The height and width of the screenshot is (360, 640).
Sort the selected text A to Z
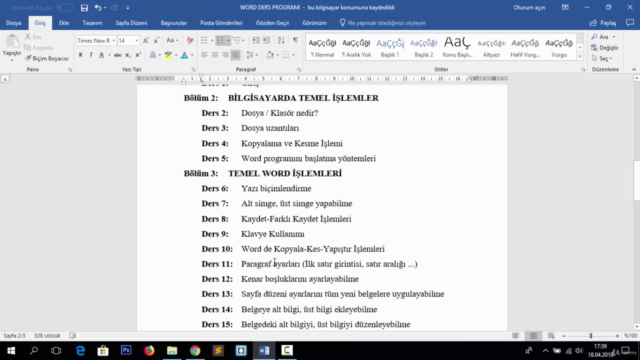281,40
